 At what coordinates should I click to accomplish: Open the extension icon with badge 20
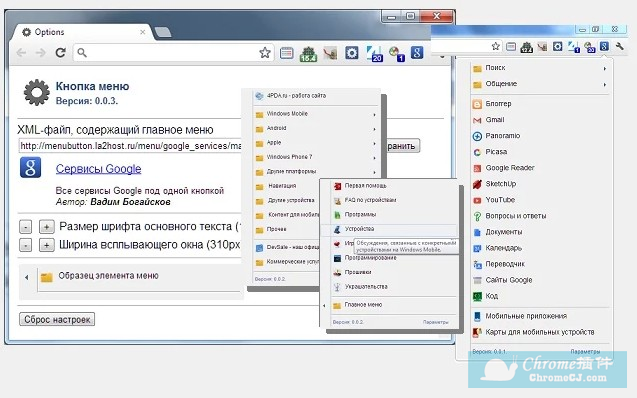click(375, 54)
